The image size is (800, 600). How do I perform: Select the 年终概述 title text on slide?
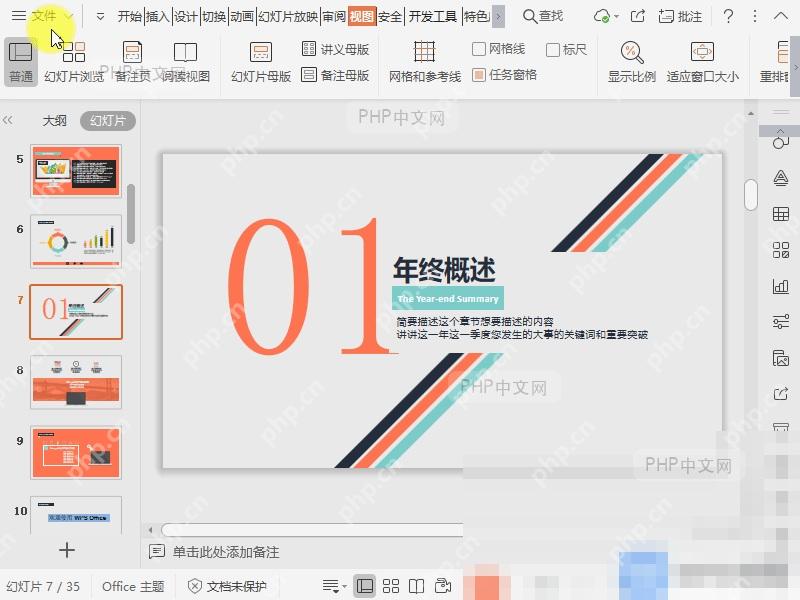[x=444, y=269]
